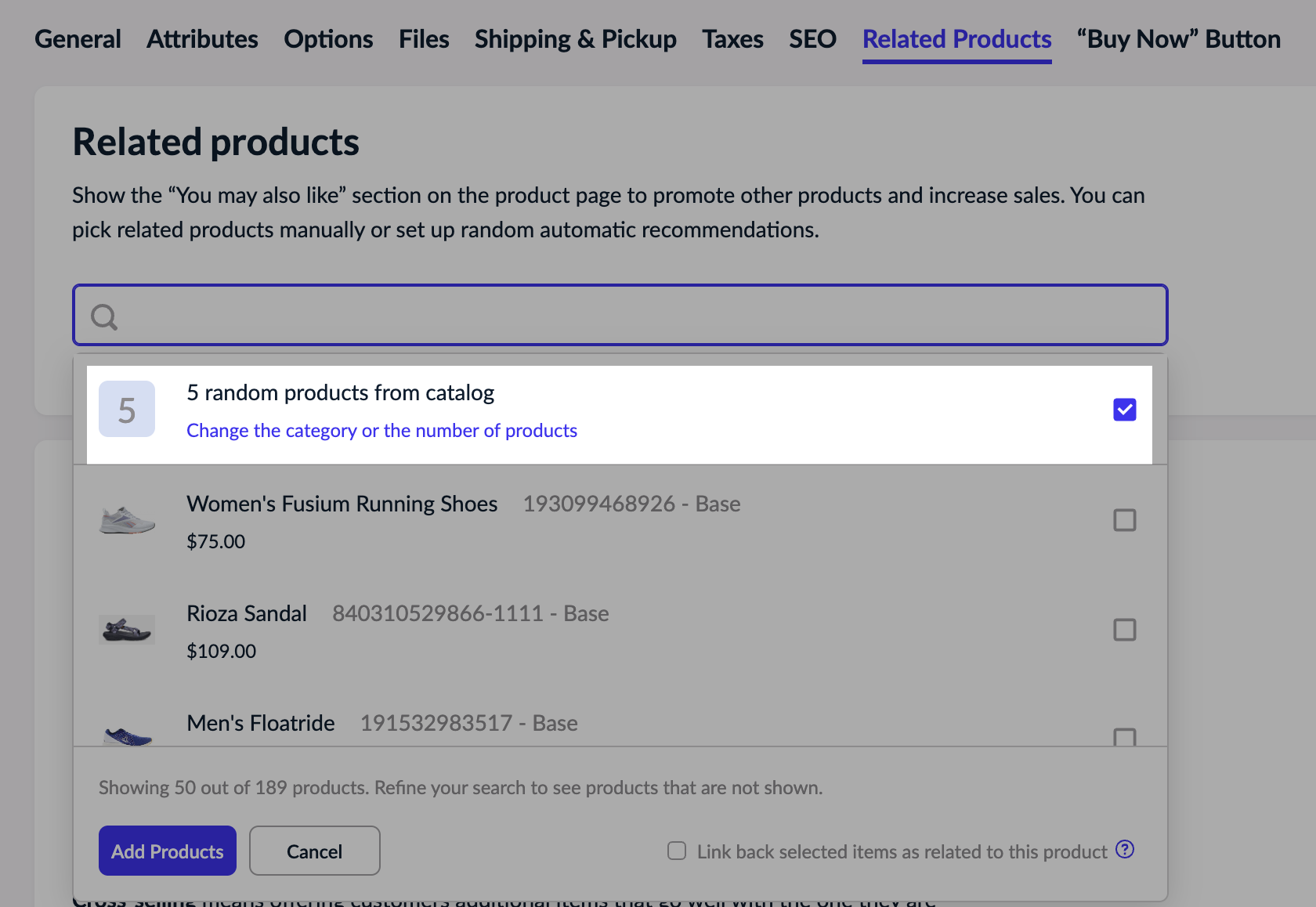Screen dimensions: 1316x907
Task: Uncheck the 5 random products checkbox
Action: click(x=1125, y=410)
